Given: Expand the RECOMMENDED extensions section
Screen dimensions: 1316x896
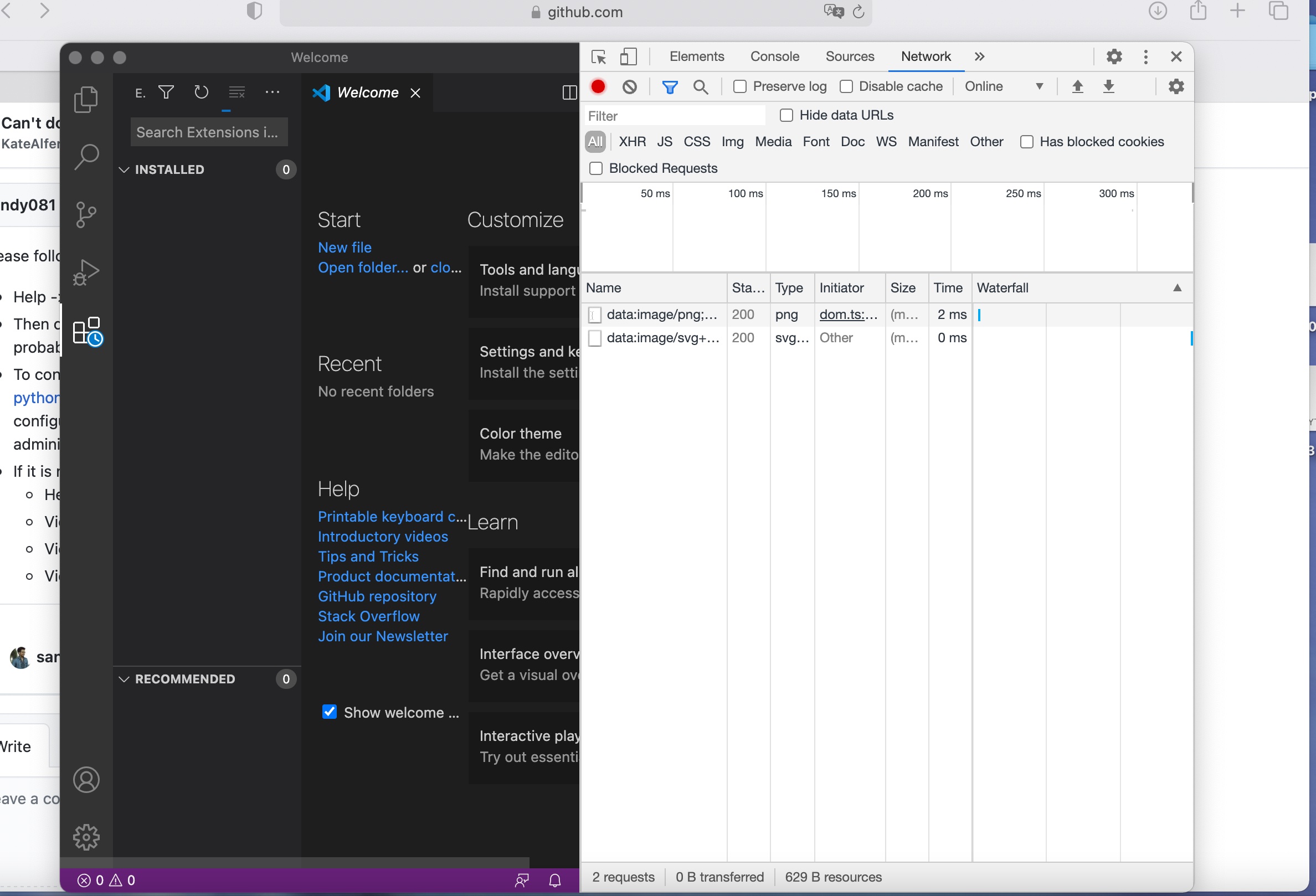Looking at the screenshot, I should point(124,679).
